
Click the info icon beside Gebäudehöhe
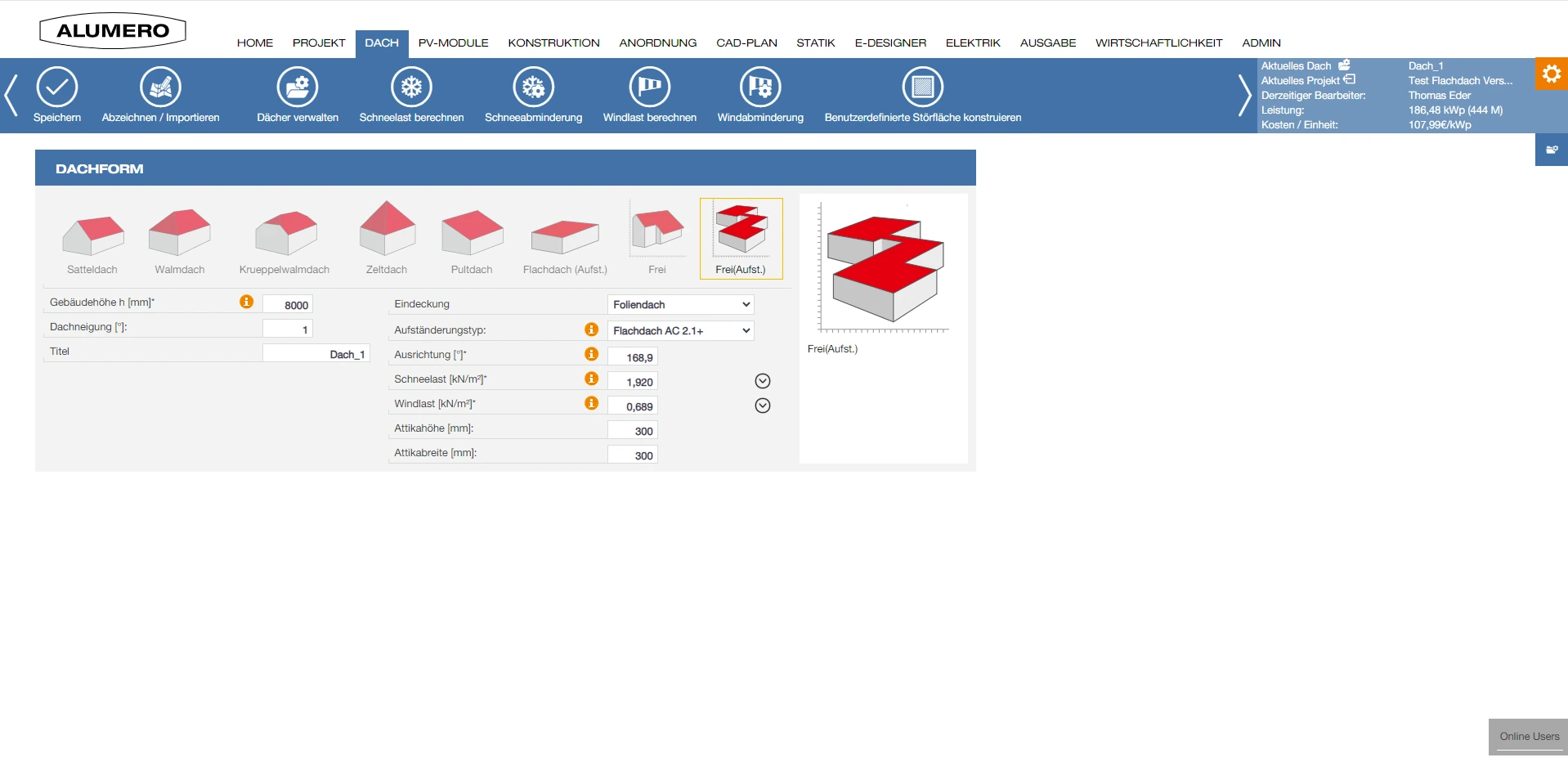pyautogui.click(x=246, y=303)
